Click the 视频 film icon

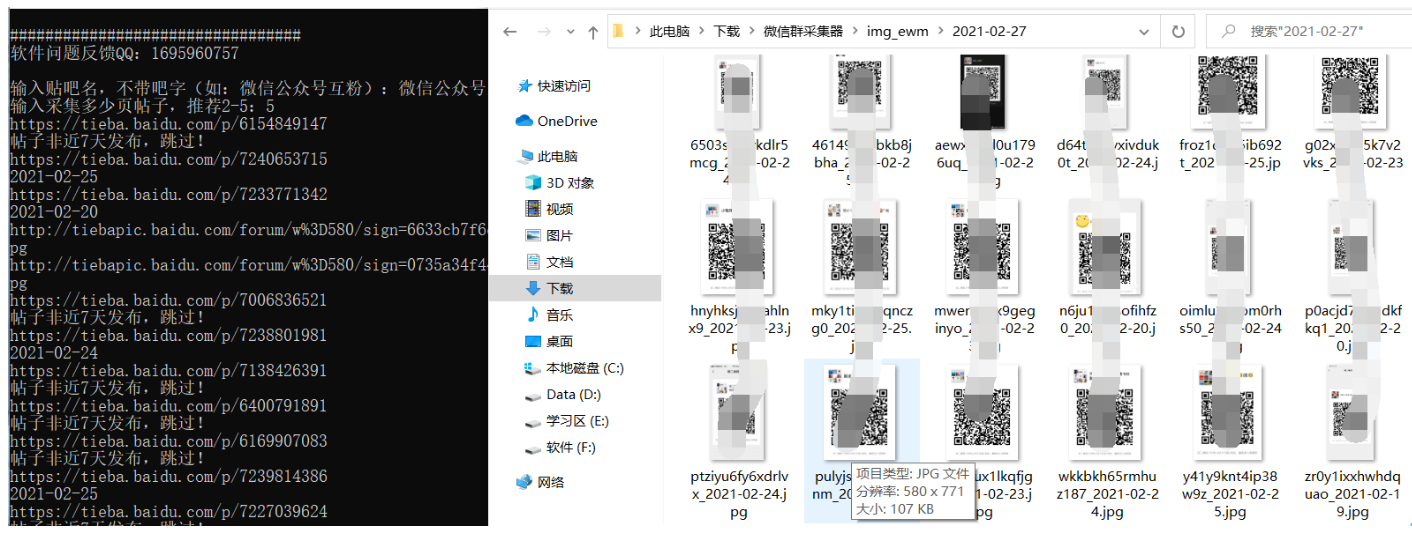point(533,209)
